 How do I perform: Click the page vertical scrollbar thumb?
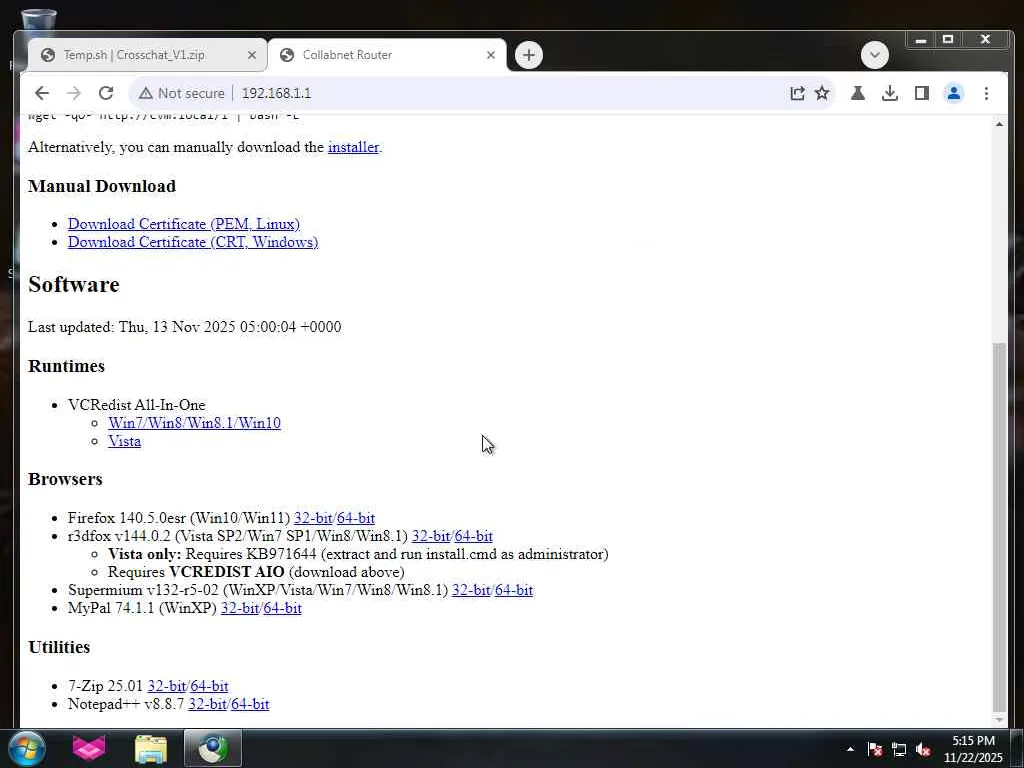(x=999, y=526)
